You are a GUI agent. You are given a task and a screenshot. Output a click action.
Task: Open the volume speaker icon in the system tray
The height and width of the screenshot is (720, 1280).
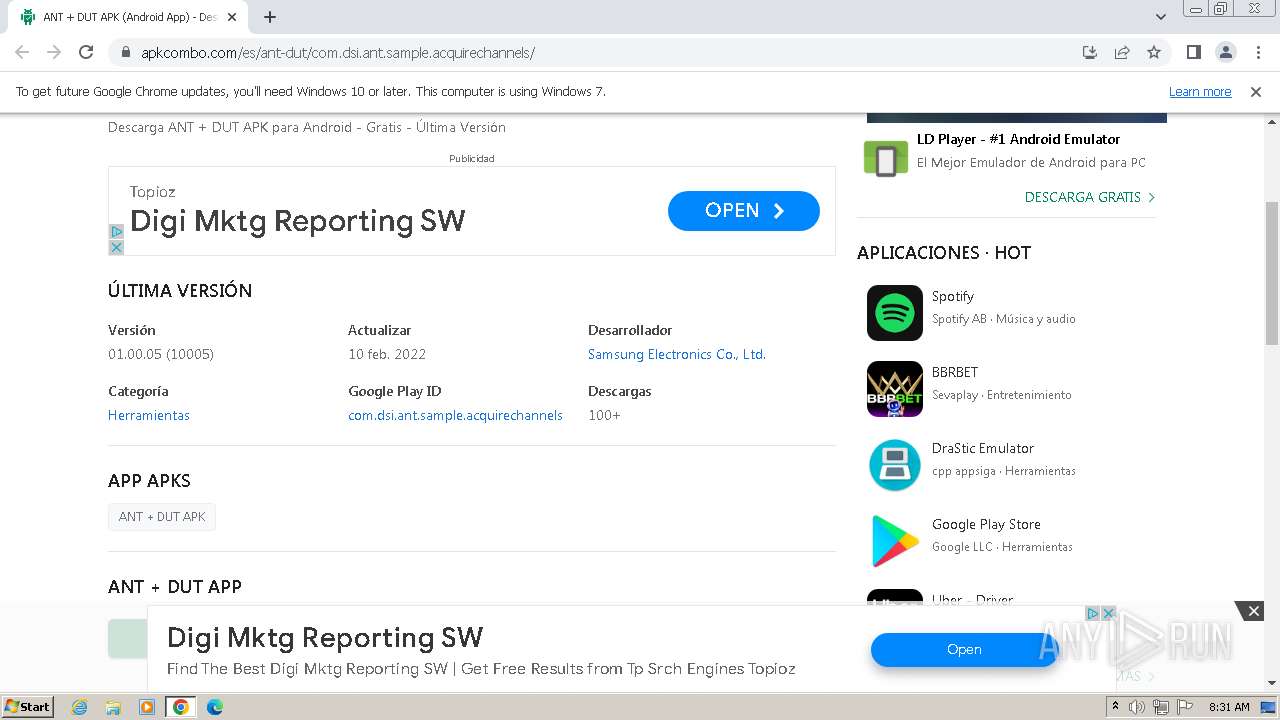[x=1137, y=707]
